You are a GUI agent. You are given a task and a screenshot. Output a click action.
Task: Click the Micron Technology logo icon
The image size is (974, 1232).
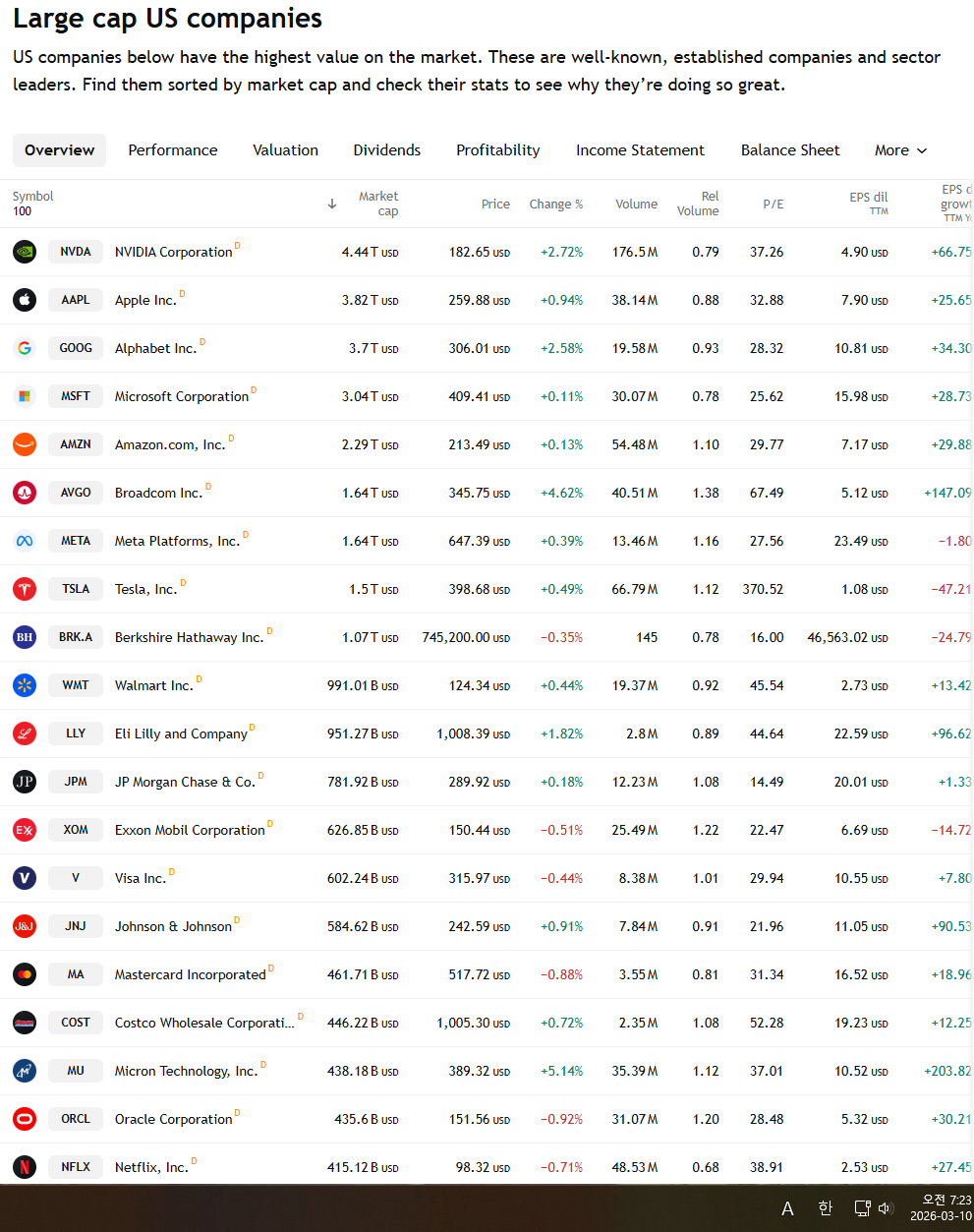click(x=25, y=1071)
